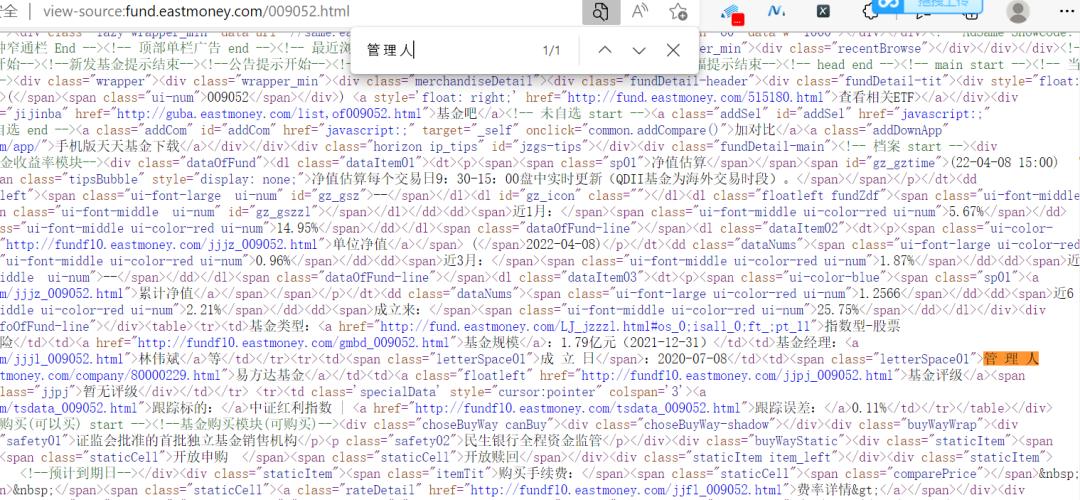Click the text 手机版天天基金下载

click(x=118, y=147)
